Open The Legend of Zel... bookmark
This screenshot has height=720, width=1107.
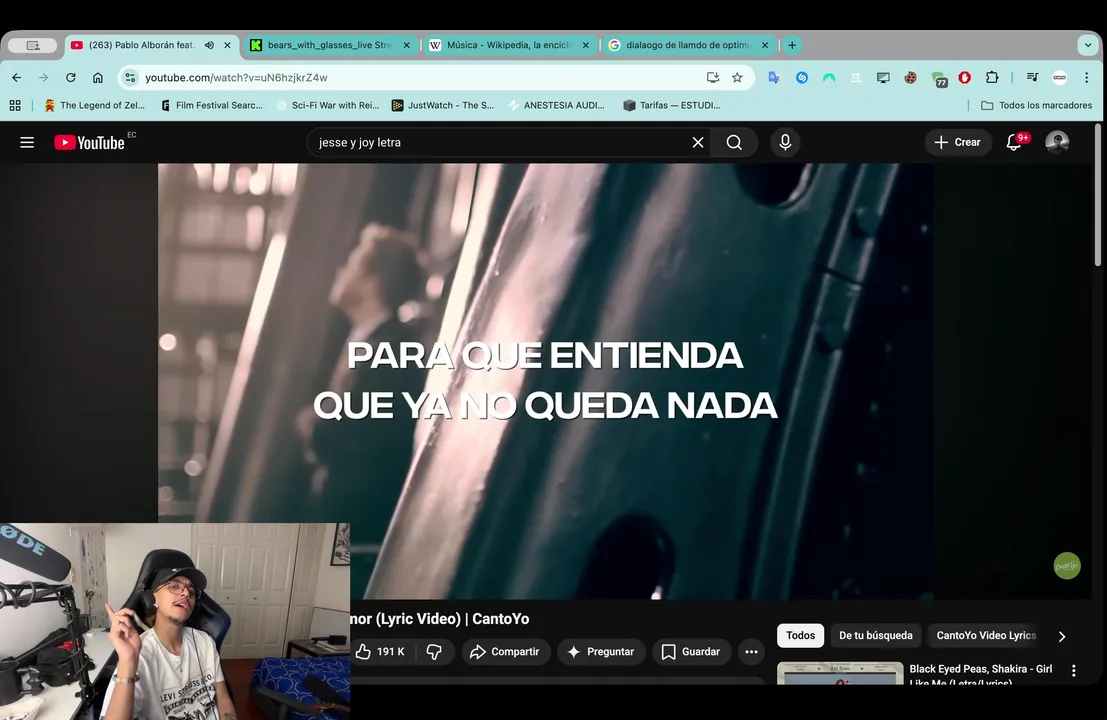(94, 105)
